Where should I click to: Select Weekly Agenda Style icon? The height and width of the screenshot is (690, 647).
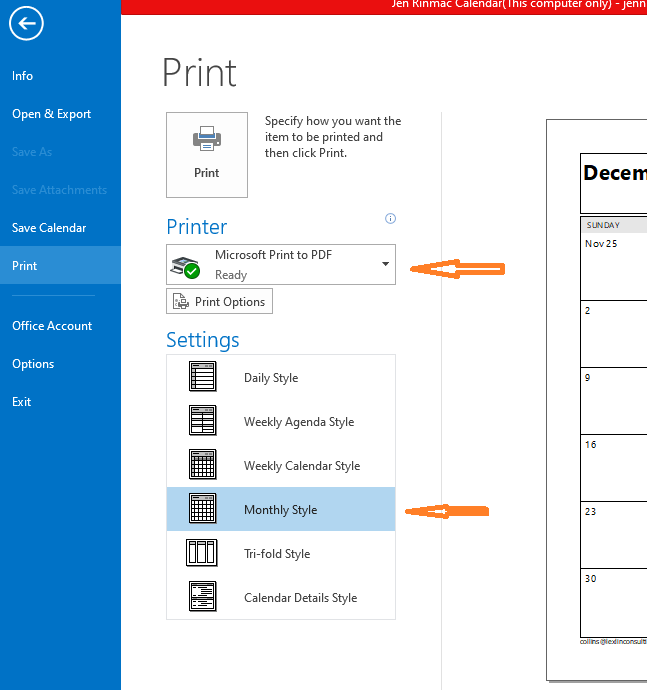pyautogui.click(x=202, y=420)
